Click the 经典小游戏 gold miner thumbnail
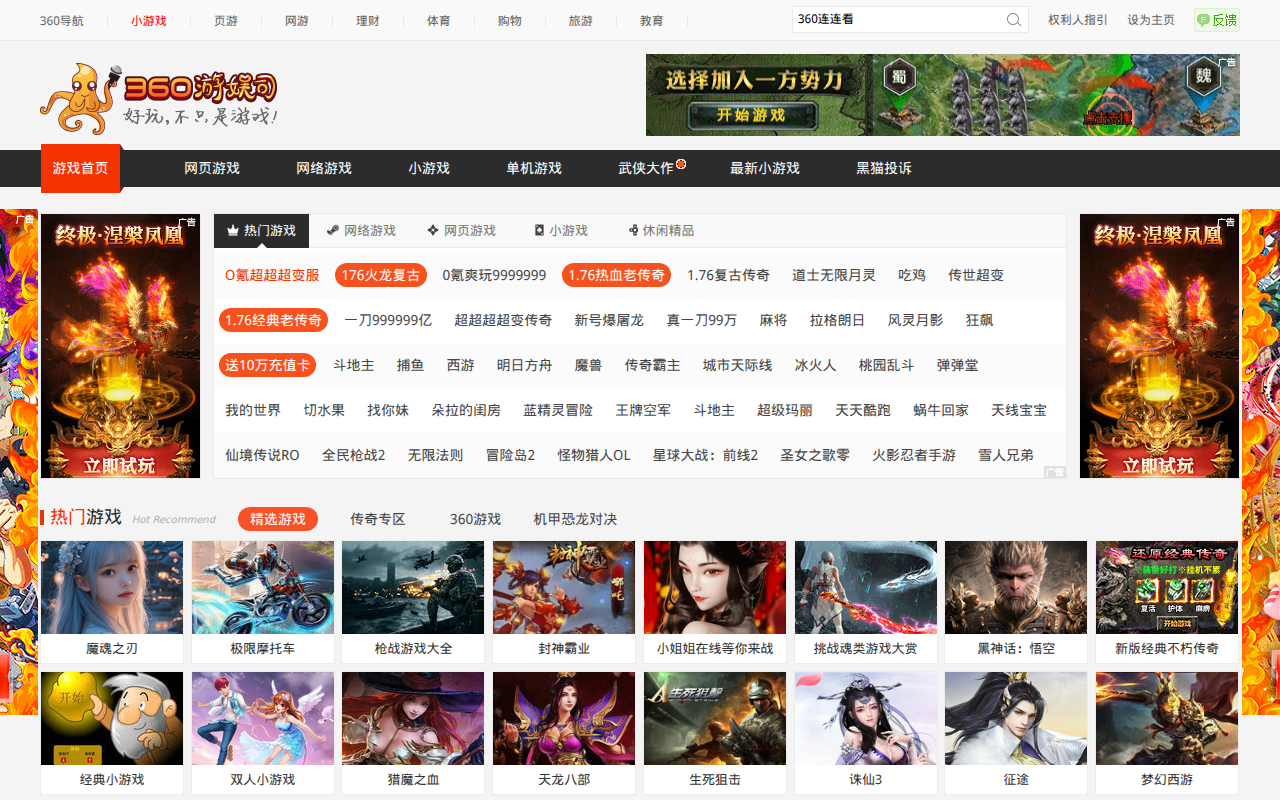 [112, 719]
